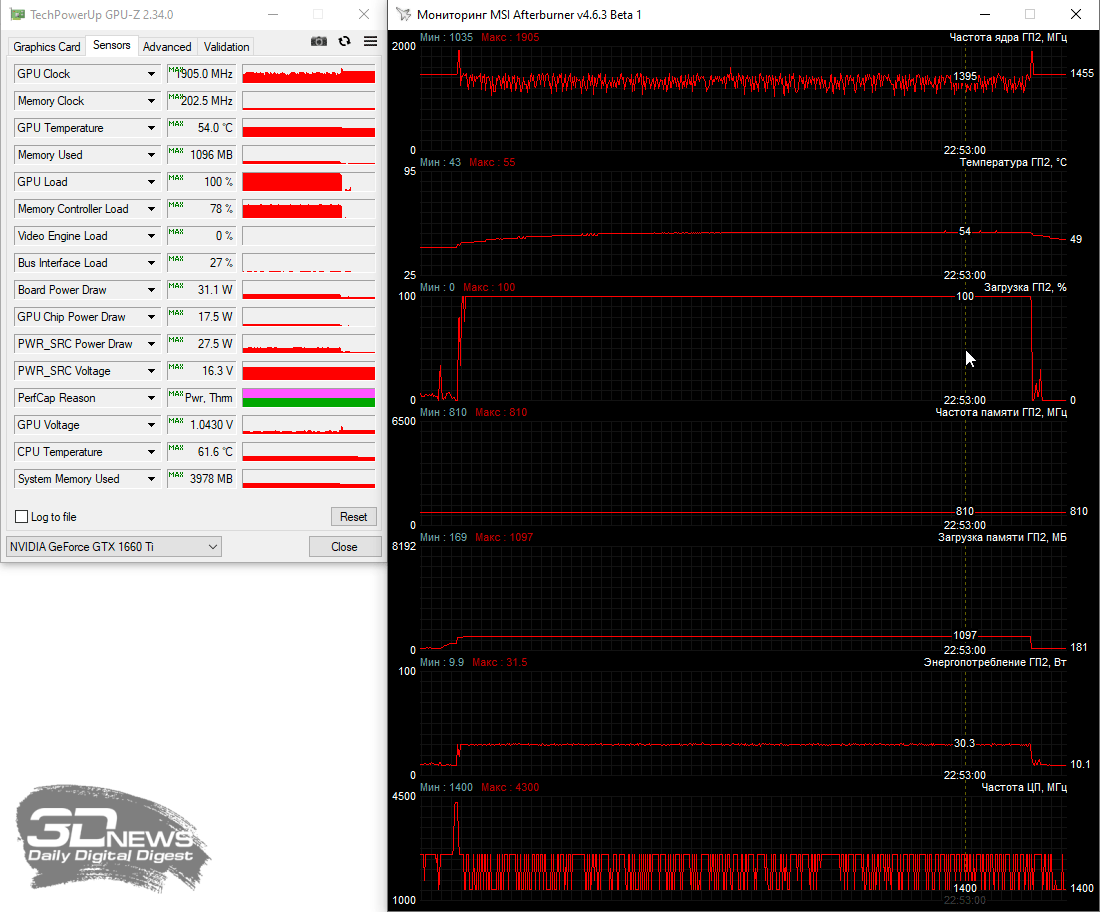The width and height of the screenshot is (1100, 912).
Task: Click the 'Частота памяти ГП2, МГц' graph title
Action: (1001, 412)
